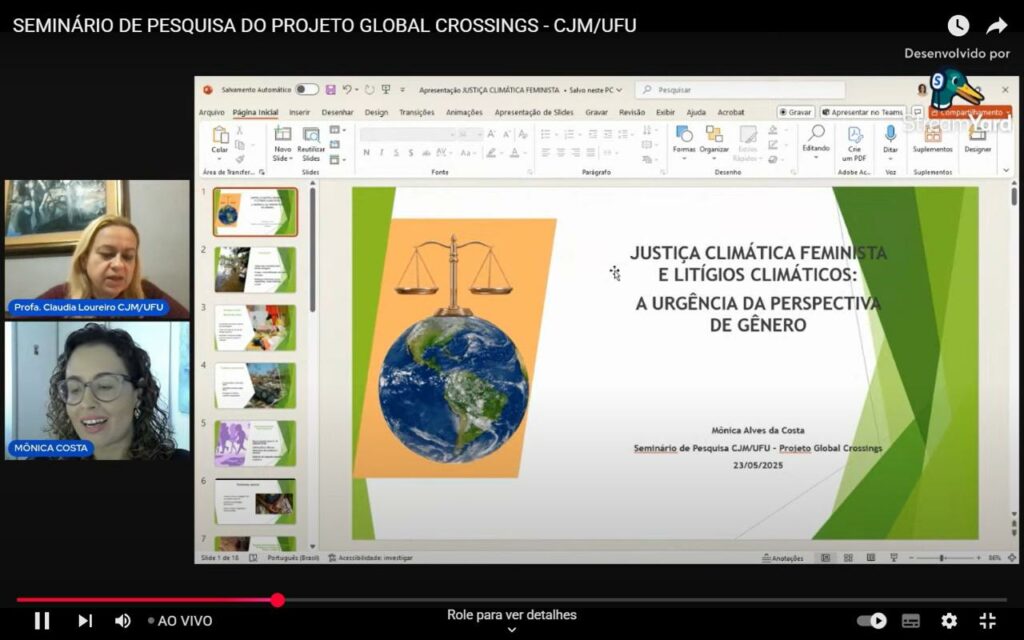This screenshot has width=1024, height=640.
Task: Click the Redo icon in quick access toolbar
Action: click(x=370, y=89)
